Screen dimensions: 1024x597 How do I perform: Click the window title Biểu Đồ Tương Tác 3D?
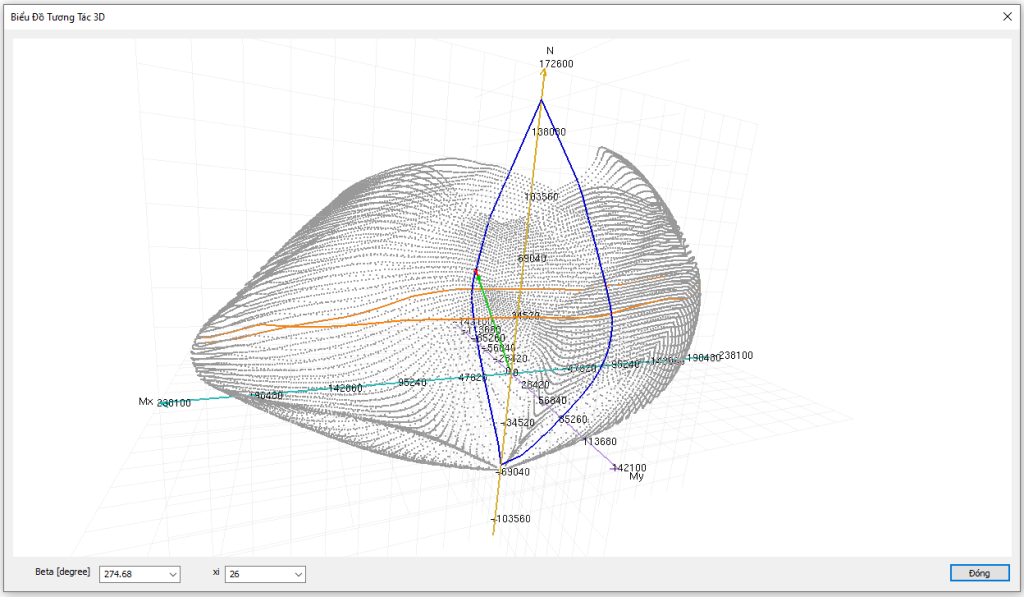[57, 16]
